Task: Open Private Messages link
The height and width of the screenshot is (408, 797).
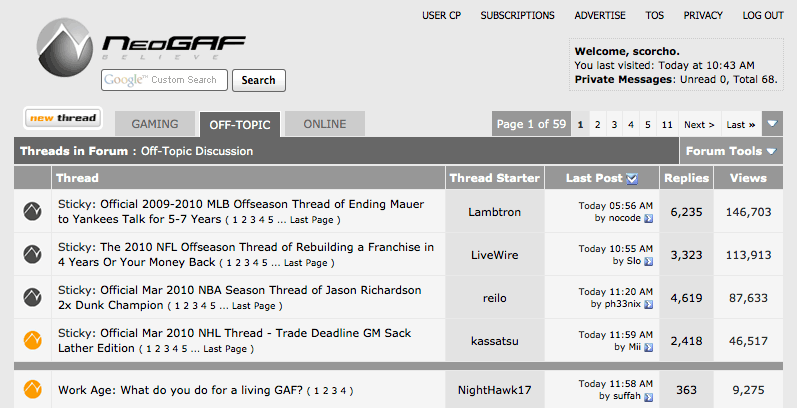Action: pyautogui.click(x=623, y=79)
